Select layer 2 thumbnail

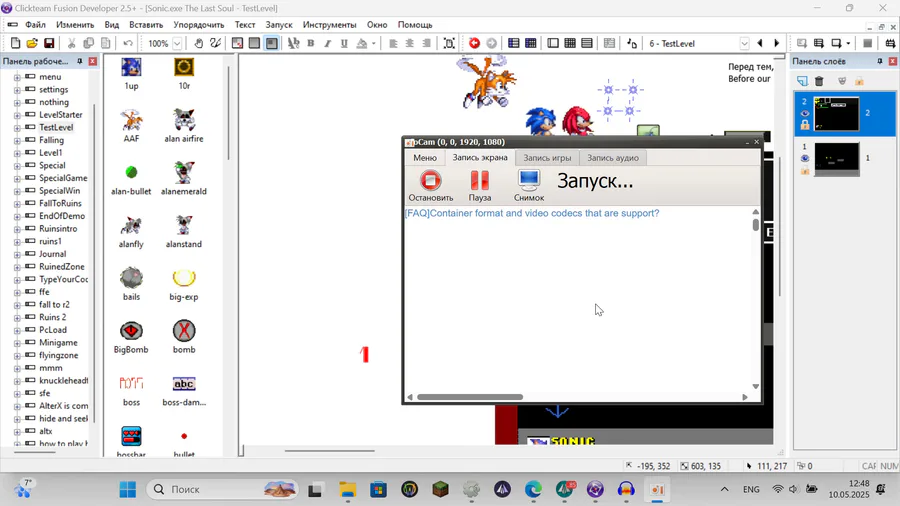click(x=836, y=114)
